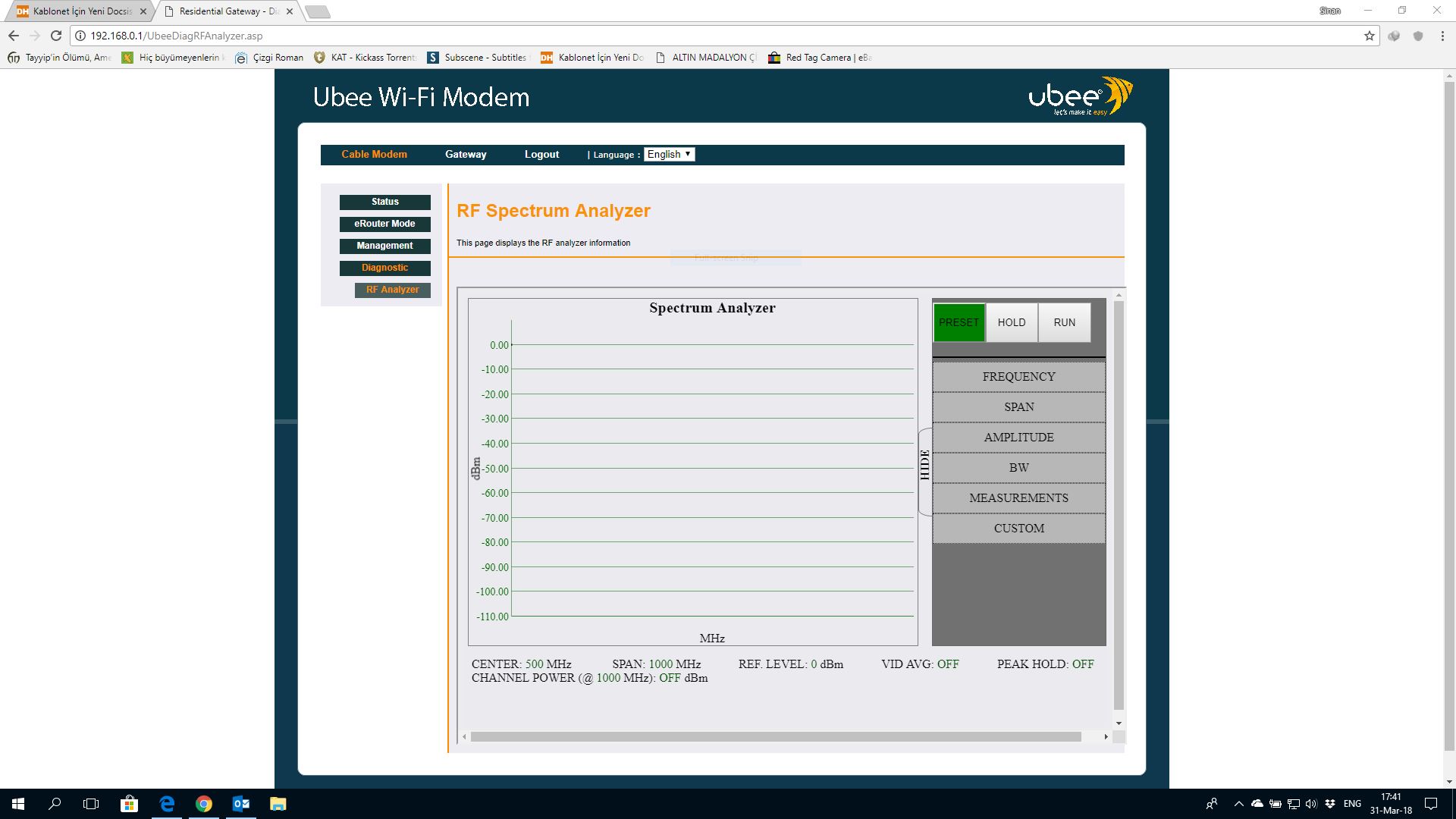This screenshot has width=1456, height=819.
Task: Expand the BW settings section
Action: point(1019,468)
